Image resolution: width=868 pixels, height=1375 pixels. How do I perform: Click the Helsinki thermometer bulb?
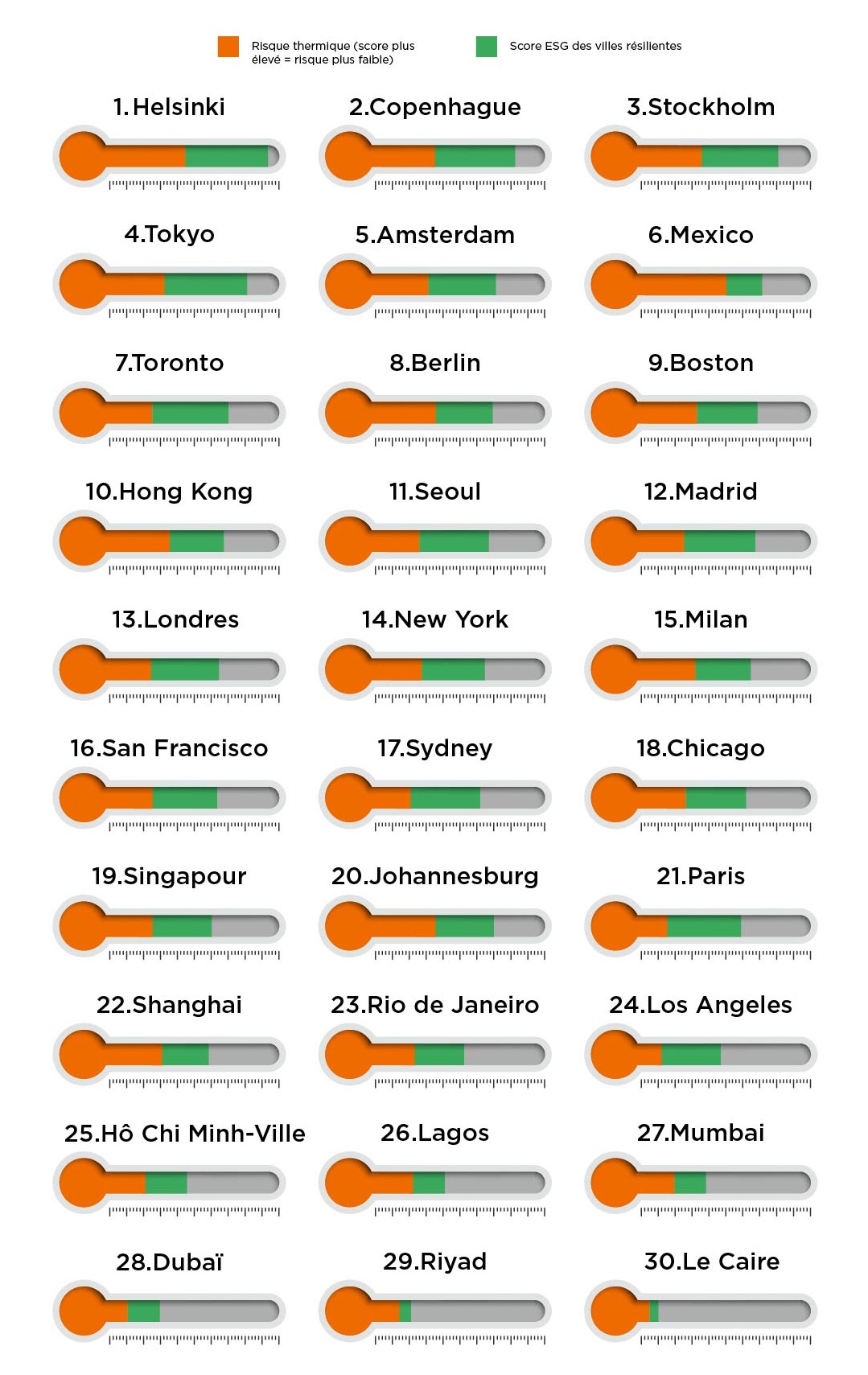(x=84, y=156)
